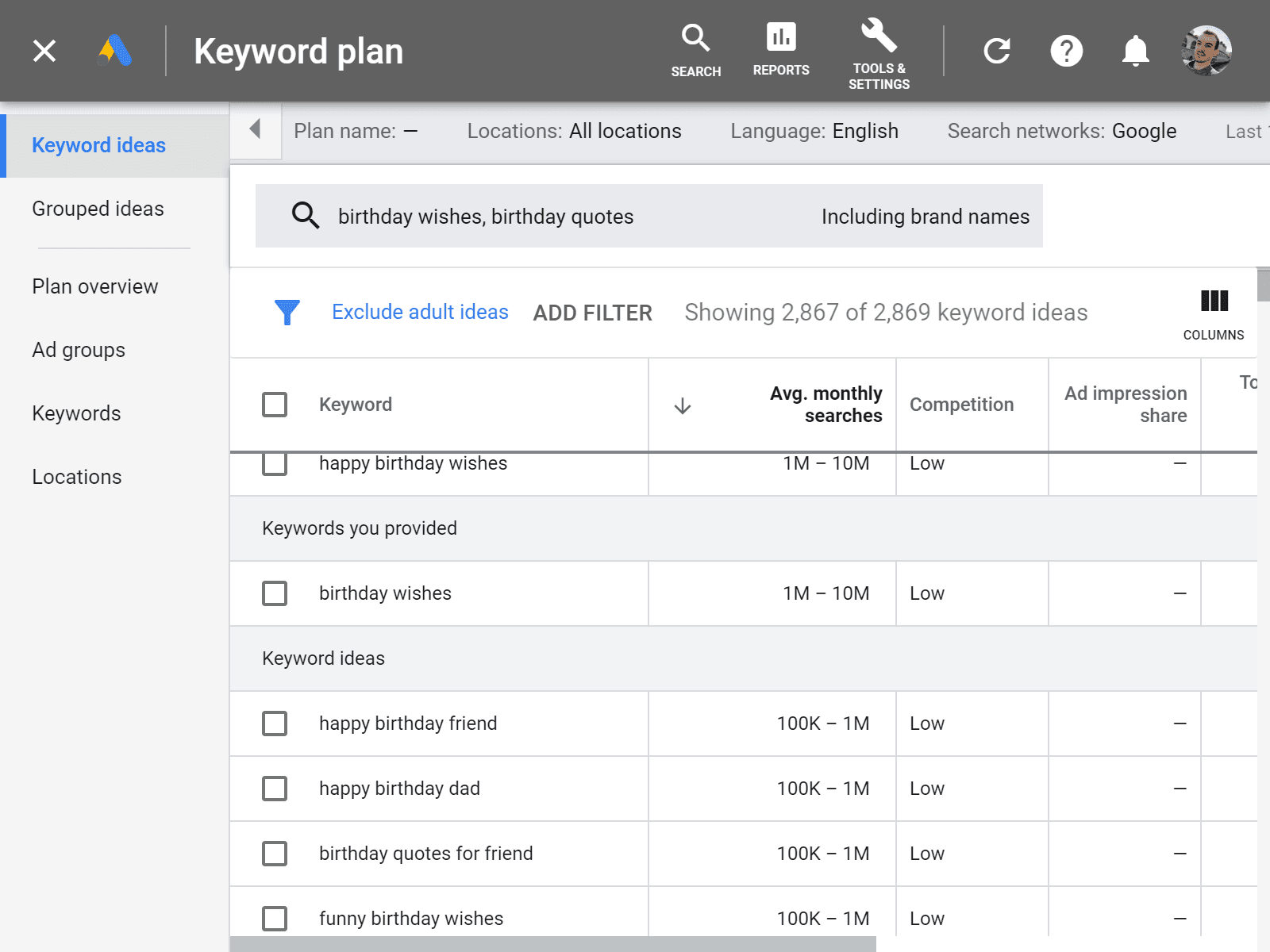Image resolution: width=1270 pixels, height=952 pixels.
Task: Check the 'happy birthday wishes' row checkbox
Action: 275,465
